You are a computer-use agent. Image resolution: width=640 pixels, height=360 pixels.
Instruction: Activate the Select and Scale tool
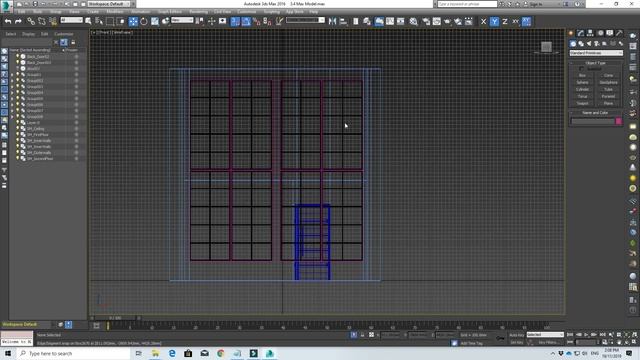tap(155, 21)
